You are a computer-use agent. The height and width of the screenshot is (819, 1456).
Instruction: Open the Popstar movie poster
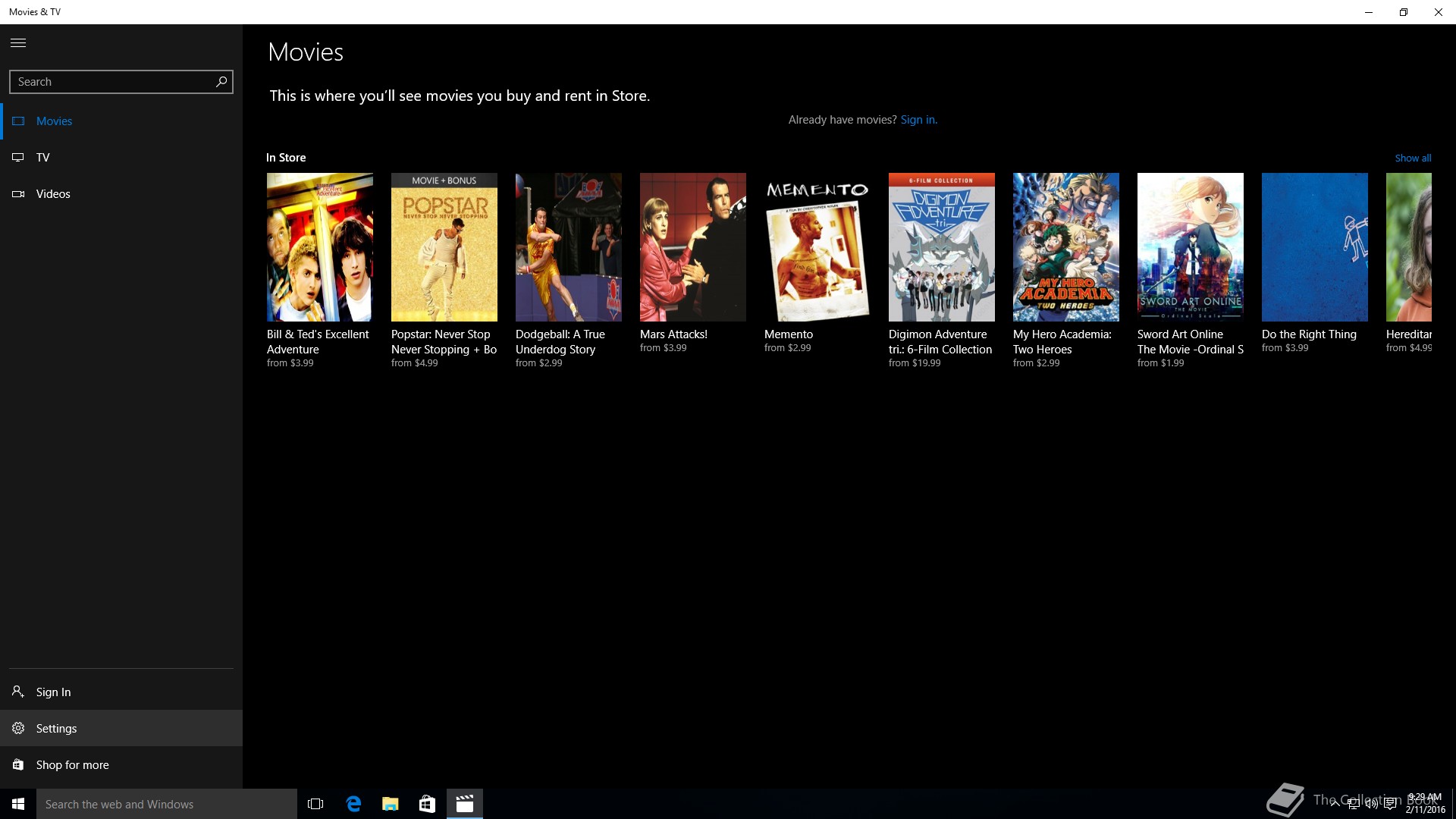pyautogui.click(x=444, y=247)
